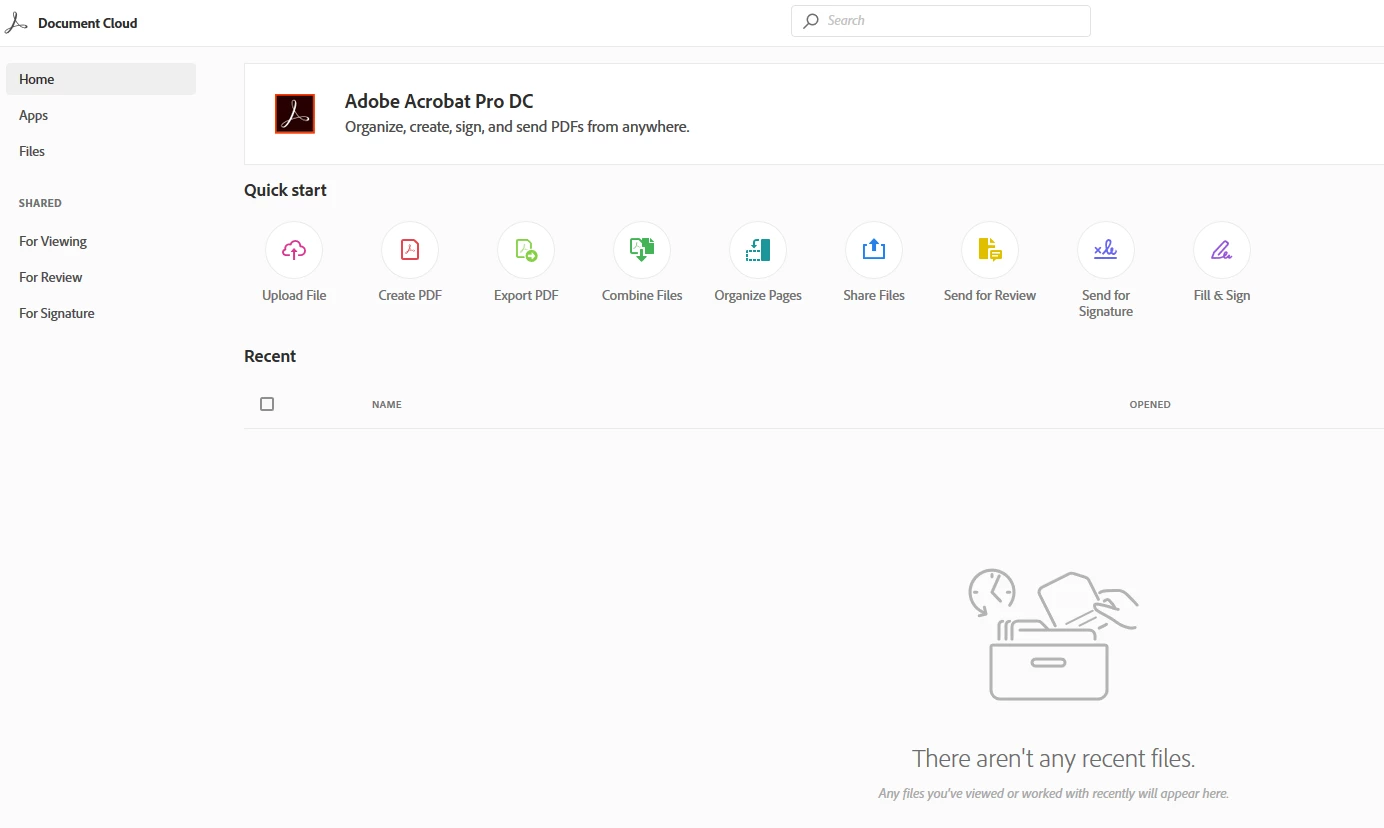Click the Send for Review label
Screen dimensions: 1384x828
point(990,296)
